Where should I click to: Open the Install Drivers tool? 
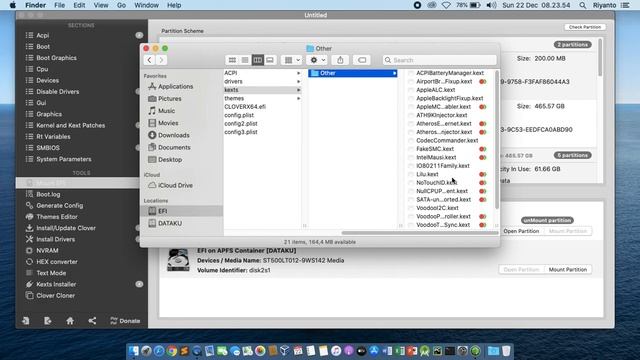(56, 239)
